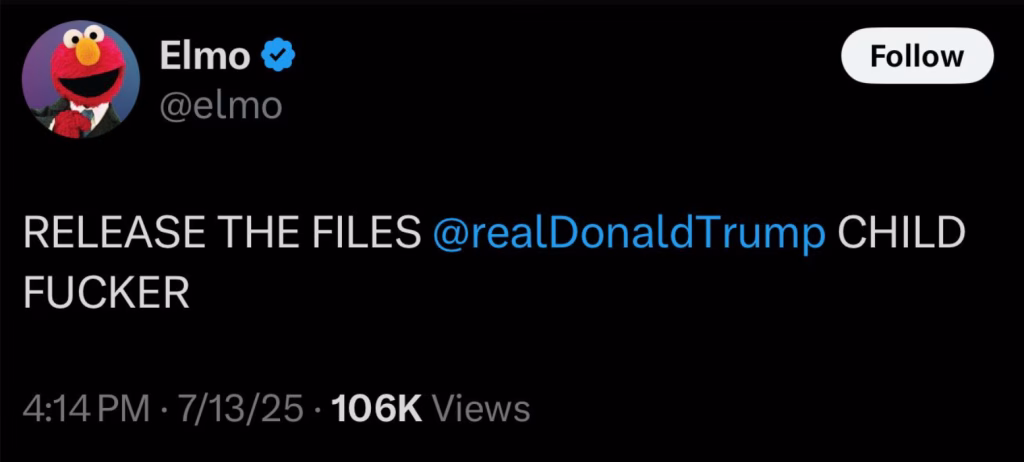1024x462 pixels.
Task: Click the dot separator before 106K
Action: (x=318, y=411)
